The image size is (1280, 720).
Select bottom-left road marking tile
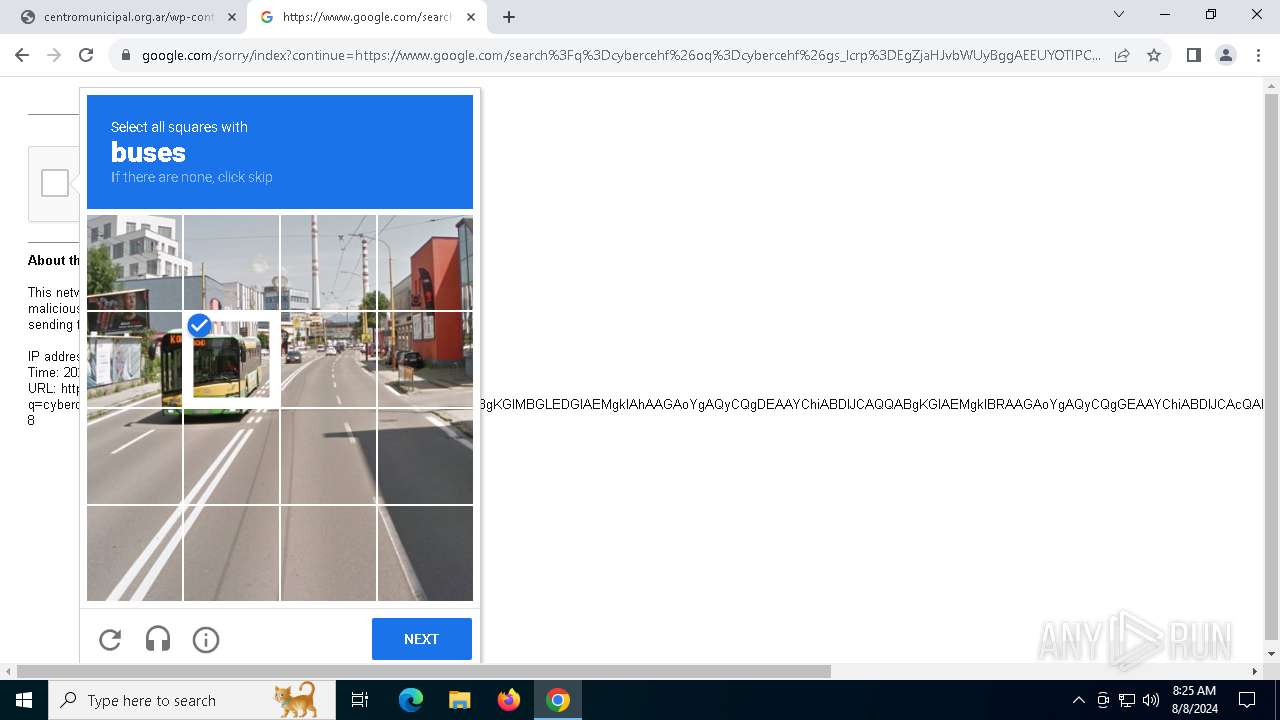coord(134,553)
